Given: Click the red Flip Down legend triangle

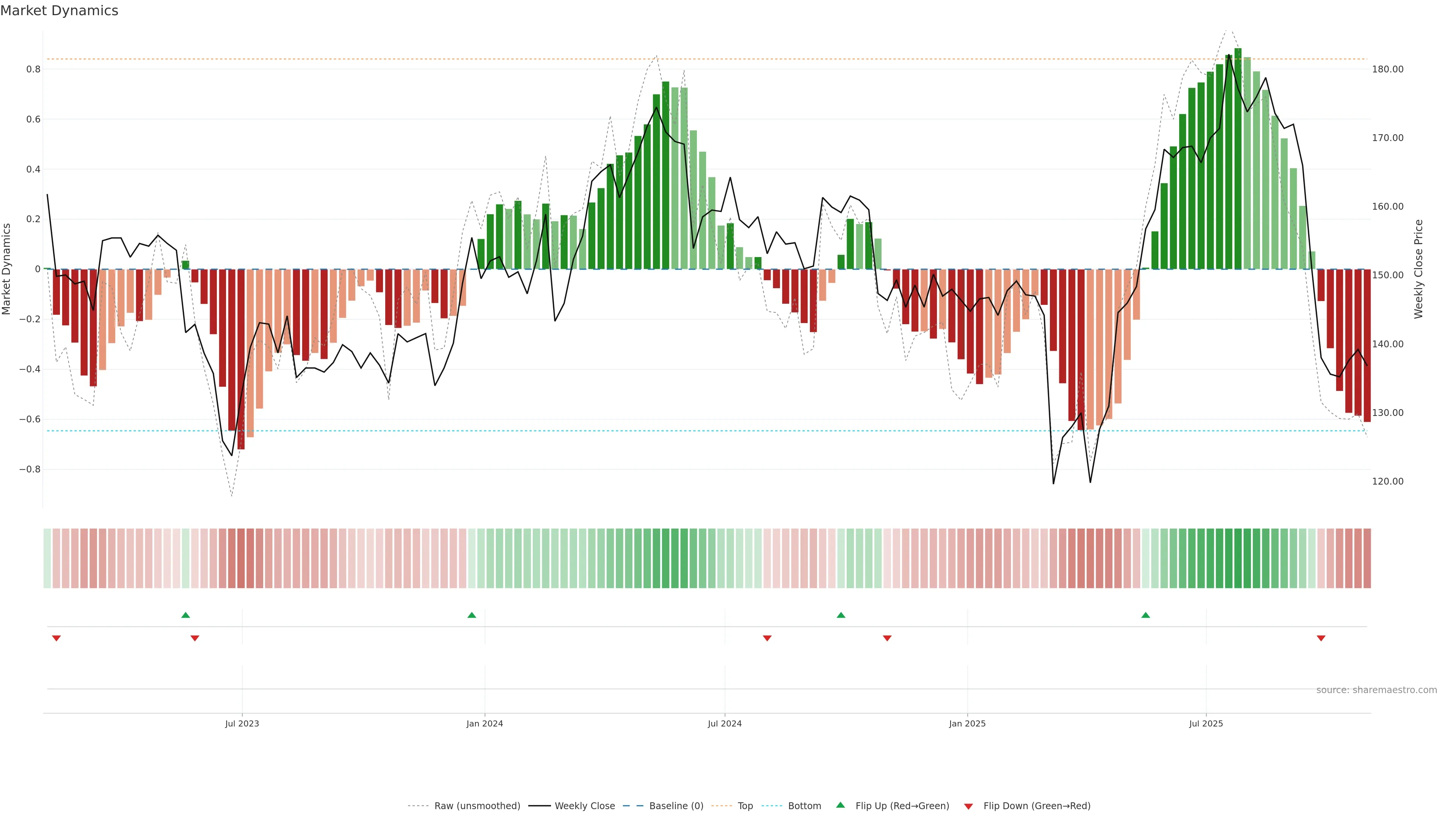Looking at the screenshot, I should (x=968, y=806).
